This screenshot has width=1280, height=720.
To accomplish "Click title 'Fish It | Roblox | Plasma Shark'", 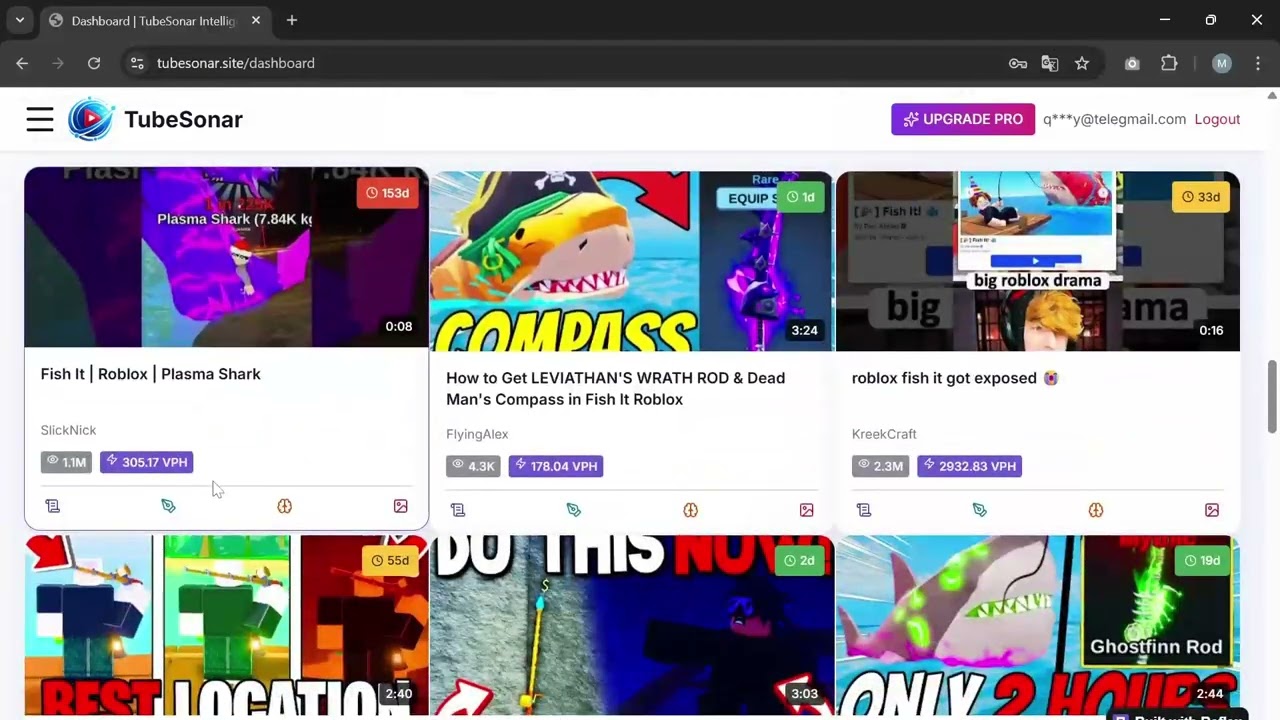I will [150, 374].
